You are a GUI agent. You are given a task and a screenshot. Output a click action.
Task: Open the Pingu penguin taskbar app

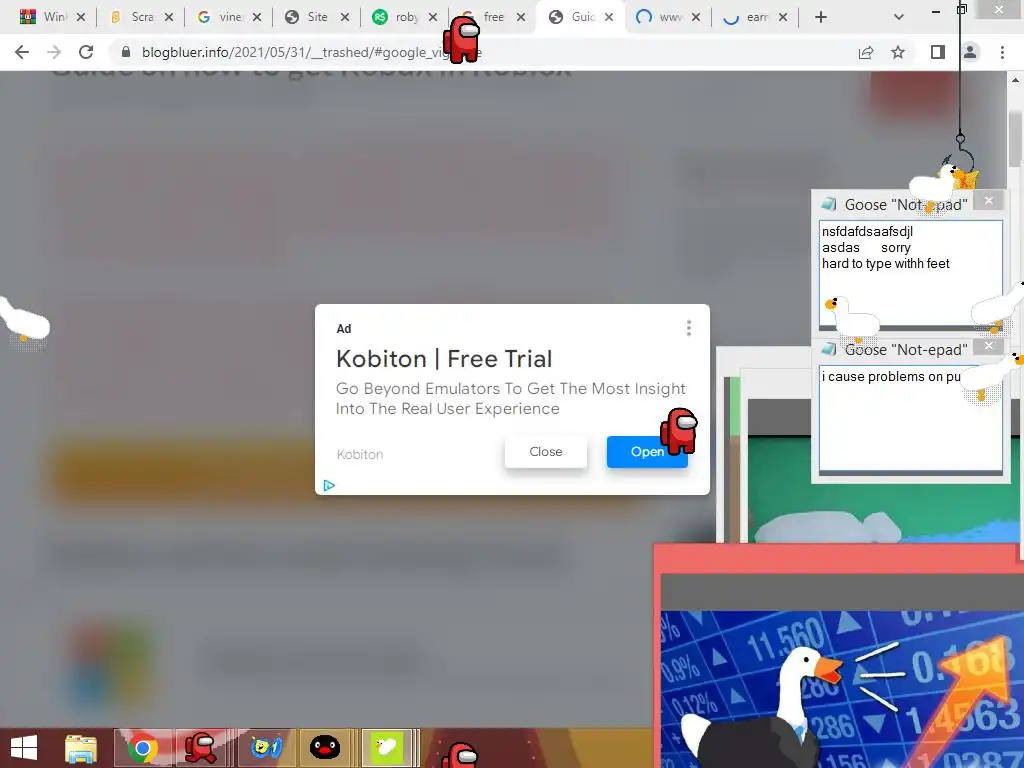click(x=325, y=747)
